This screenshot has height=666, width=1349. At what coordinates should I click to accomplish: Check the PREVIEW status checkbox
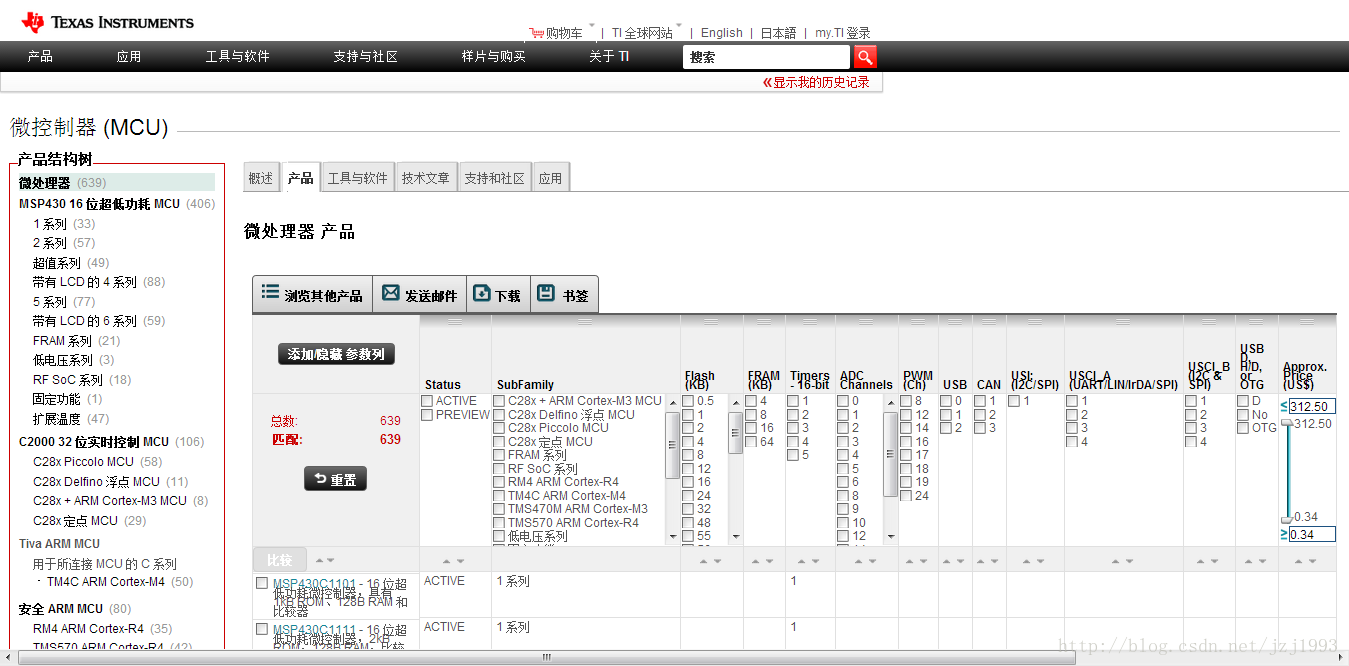click(427, 415)
